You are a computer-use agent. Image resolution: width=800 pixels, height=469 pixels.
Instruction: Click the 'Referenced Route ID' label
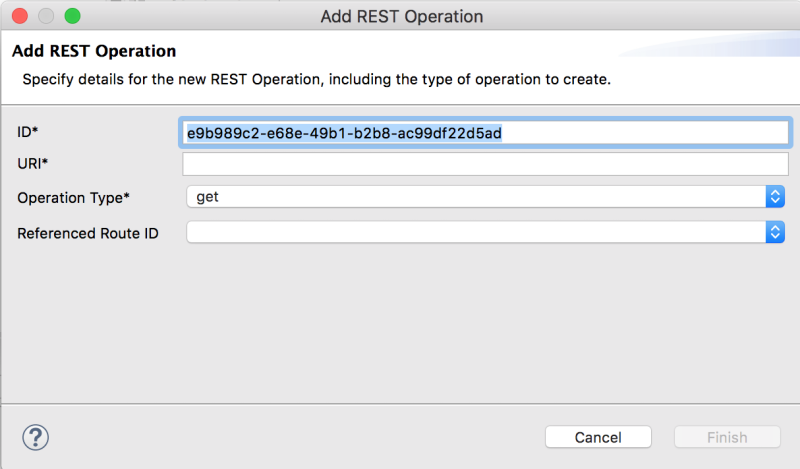(87, 233)
